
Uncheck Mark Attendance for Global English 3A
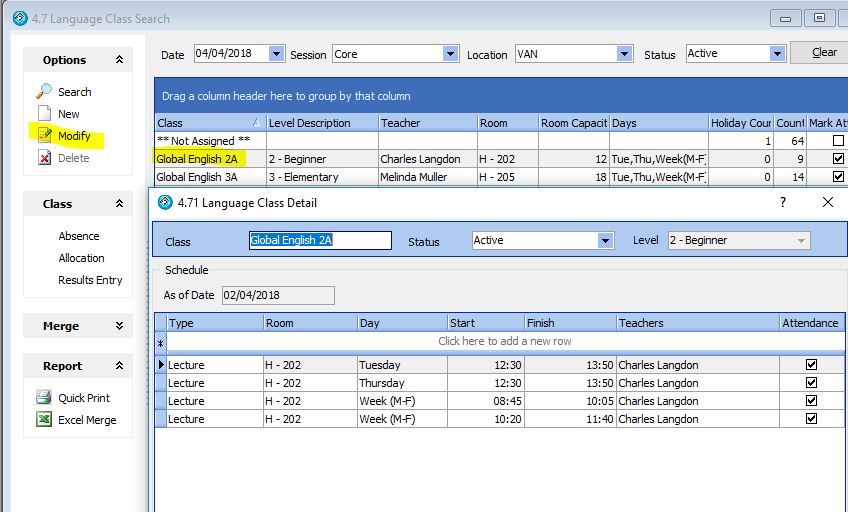coord(838,177)
